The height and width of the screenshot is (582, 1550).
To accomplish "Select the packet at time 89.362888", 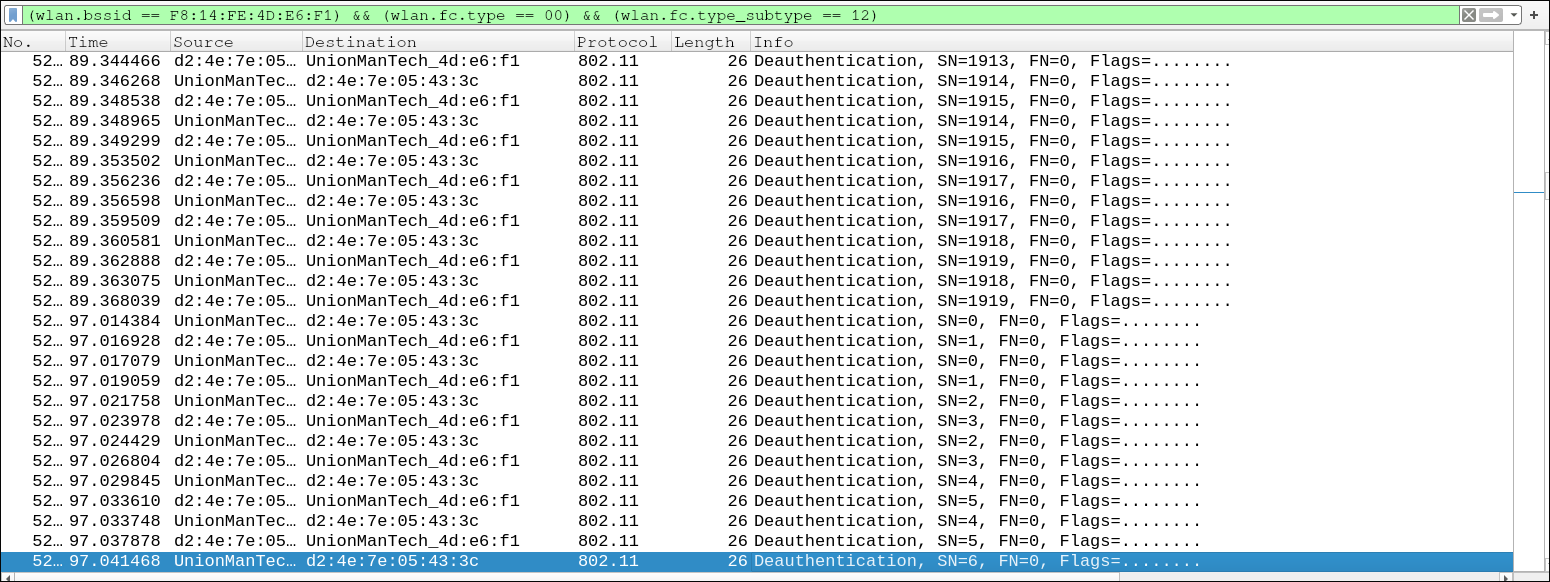I will point(757,261).
